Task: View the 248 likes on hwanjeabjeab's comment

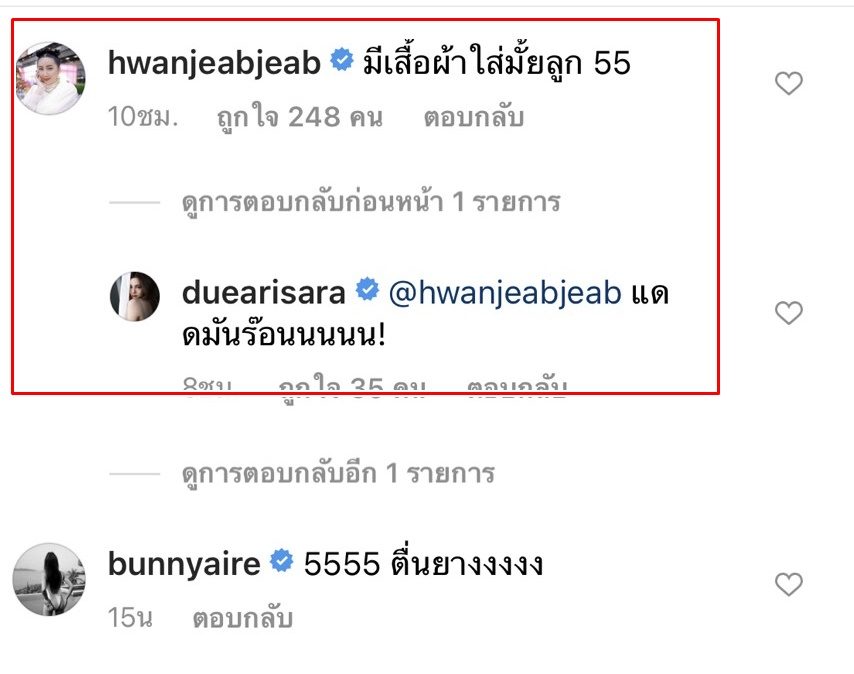Action: [300, 118]
